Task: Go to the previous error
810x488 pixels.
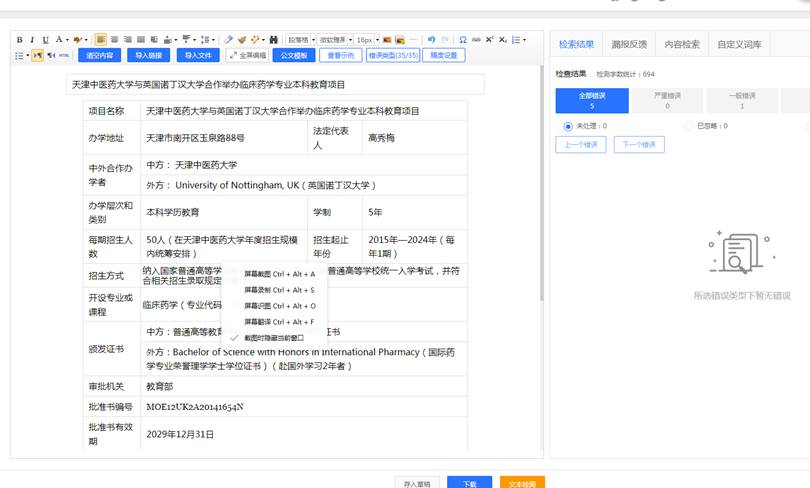Action: pyautogui.click(x=581, y=145)
